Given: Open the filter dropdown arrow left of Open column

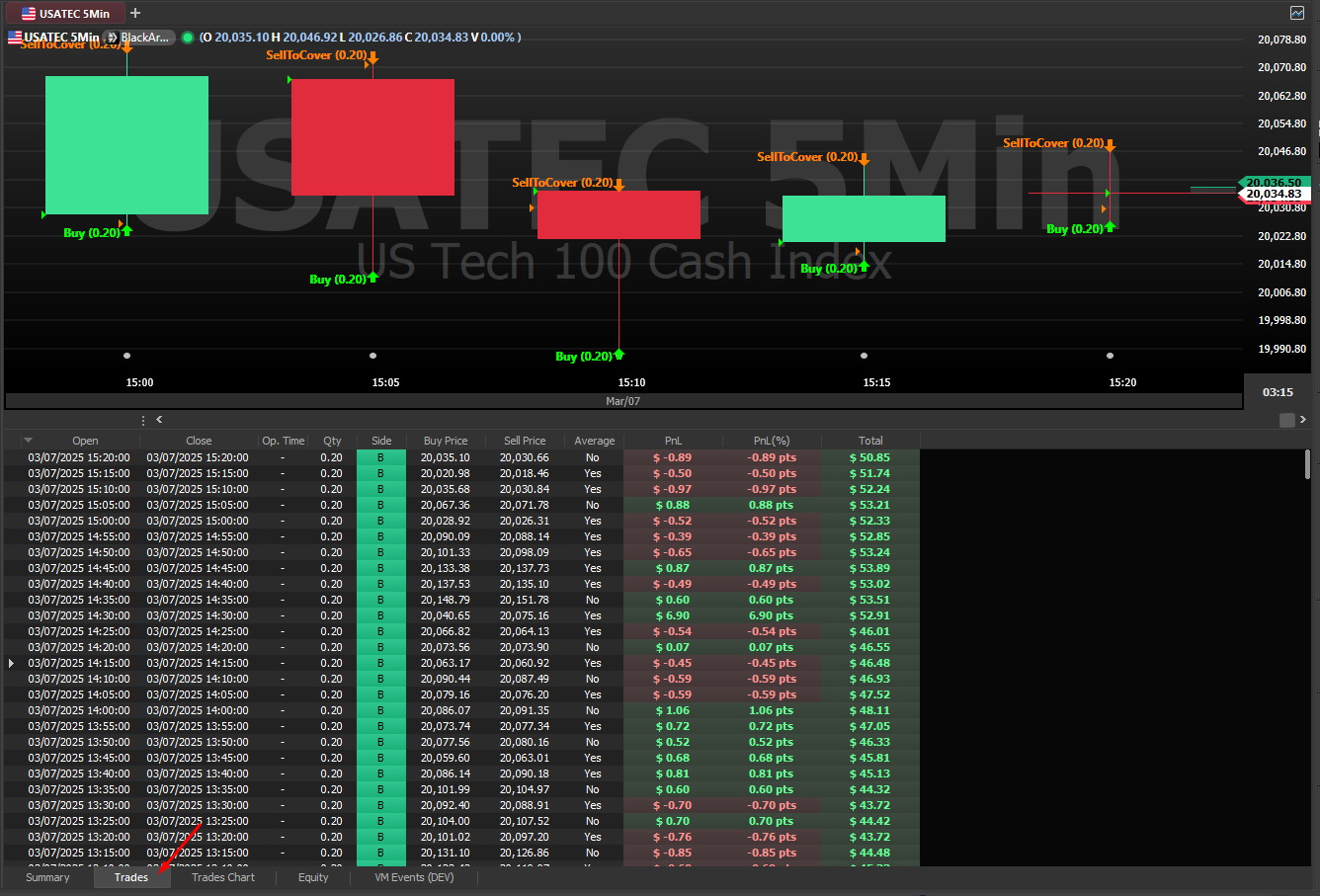Looking at the screenshot, I should [x=28, y=441].
